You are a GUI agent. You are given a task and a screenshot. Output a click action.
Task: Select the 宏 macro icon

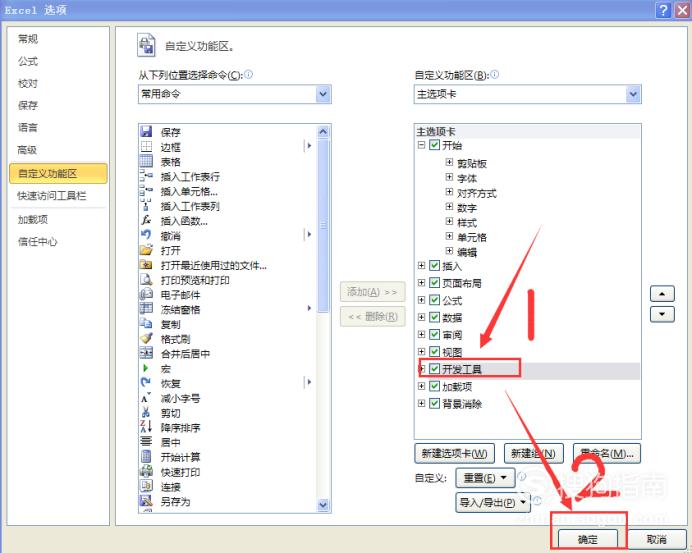146,368
